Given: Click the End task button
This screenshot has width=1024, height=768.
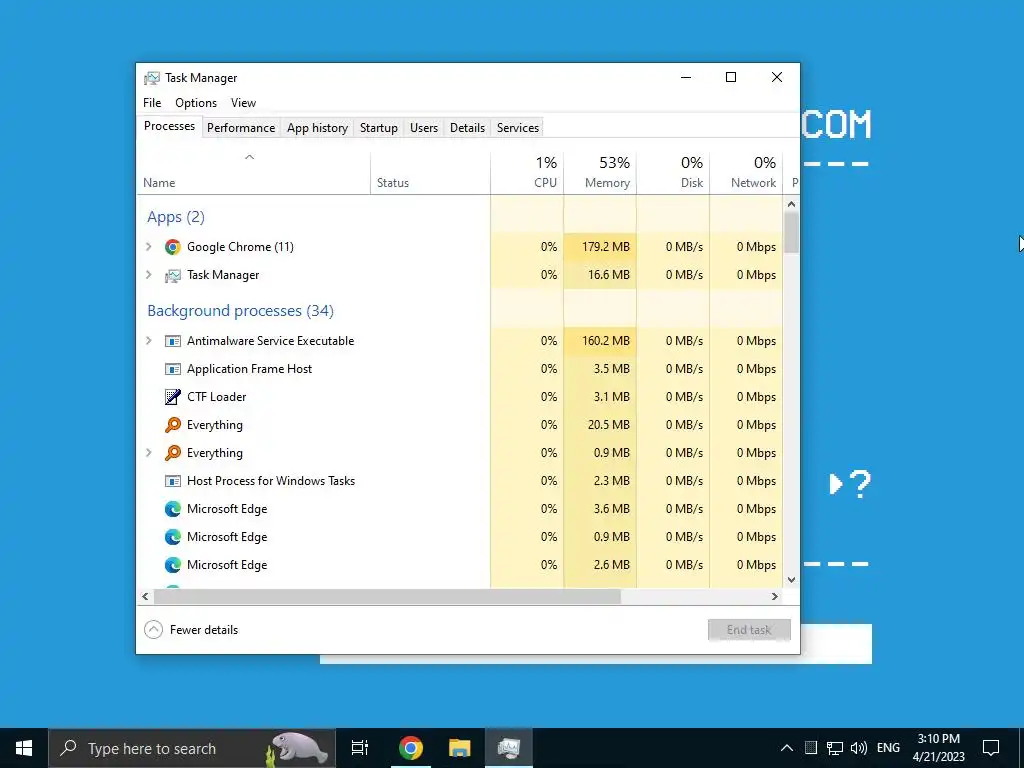Looking at the screenshot, I should tap(749, 630).
